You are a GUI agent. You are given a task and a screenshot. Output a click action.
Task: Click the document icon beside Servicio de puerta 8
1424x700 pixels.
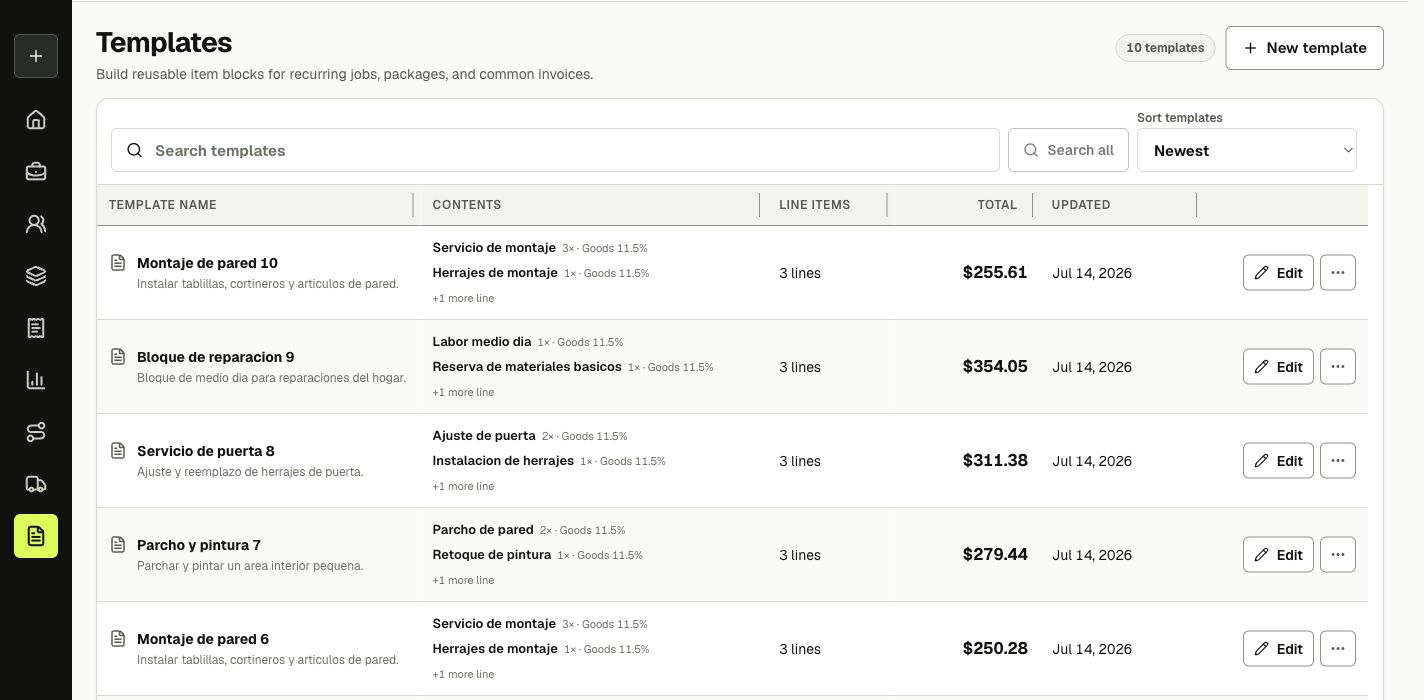pos(118,451)
